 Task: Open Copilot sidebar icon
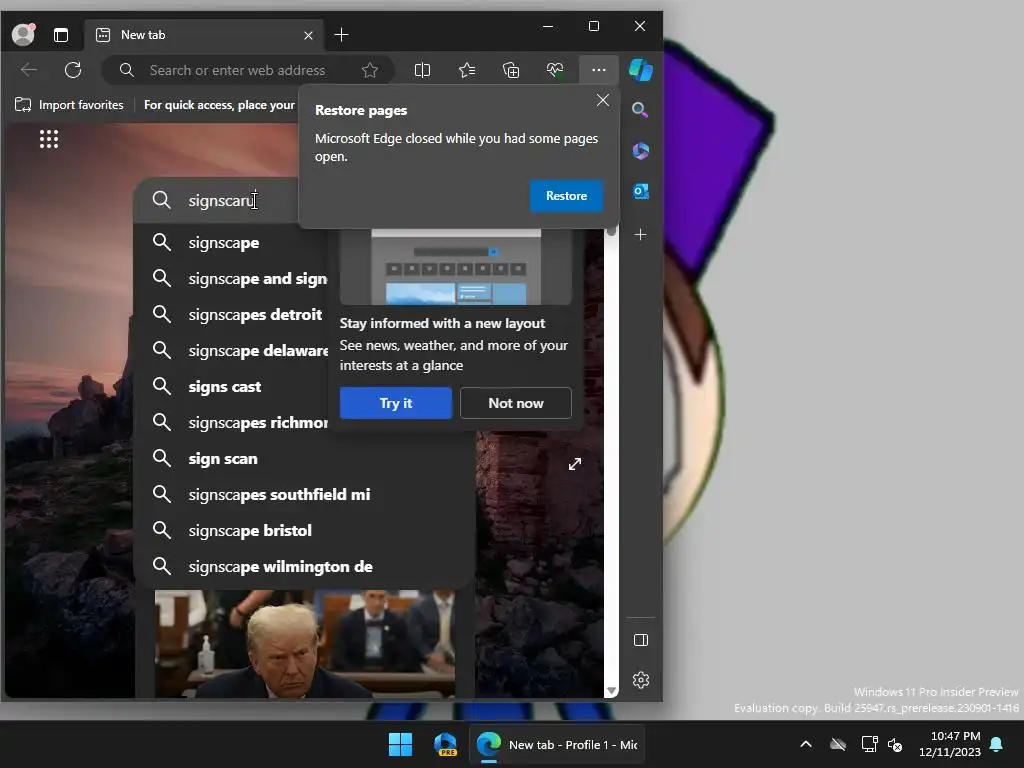point(640,70)
